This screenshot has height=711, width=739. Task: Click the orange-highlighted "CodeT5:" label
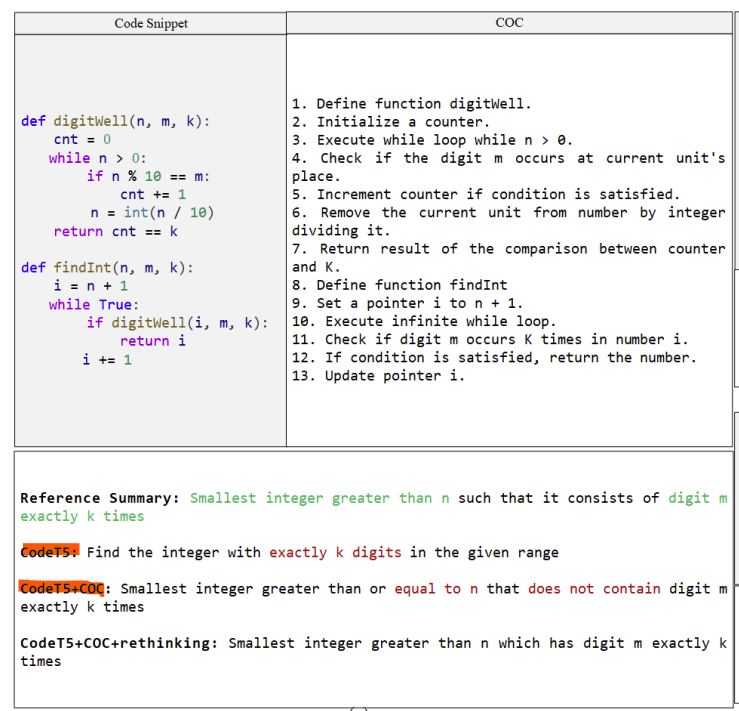(x=50, y=552)
